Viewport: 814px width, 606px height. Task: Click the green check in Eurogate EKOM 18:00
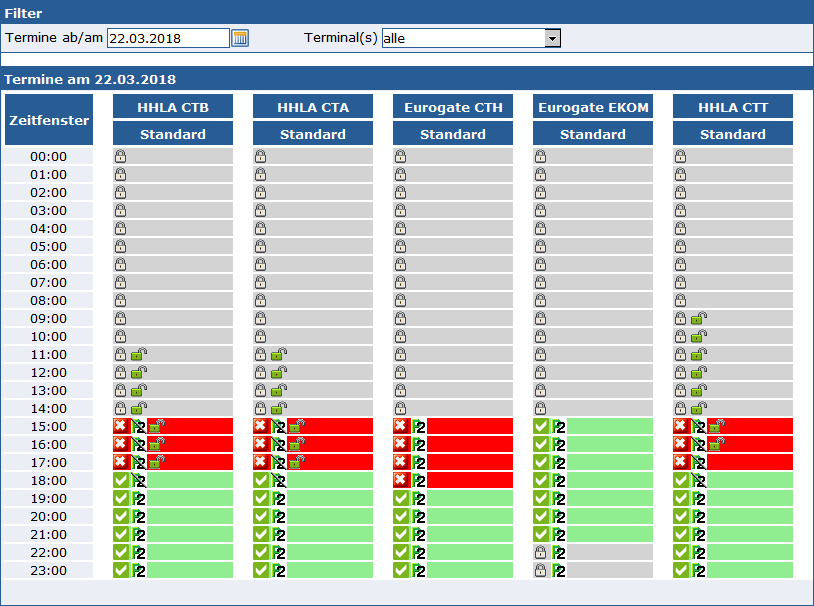pos(541,480)
